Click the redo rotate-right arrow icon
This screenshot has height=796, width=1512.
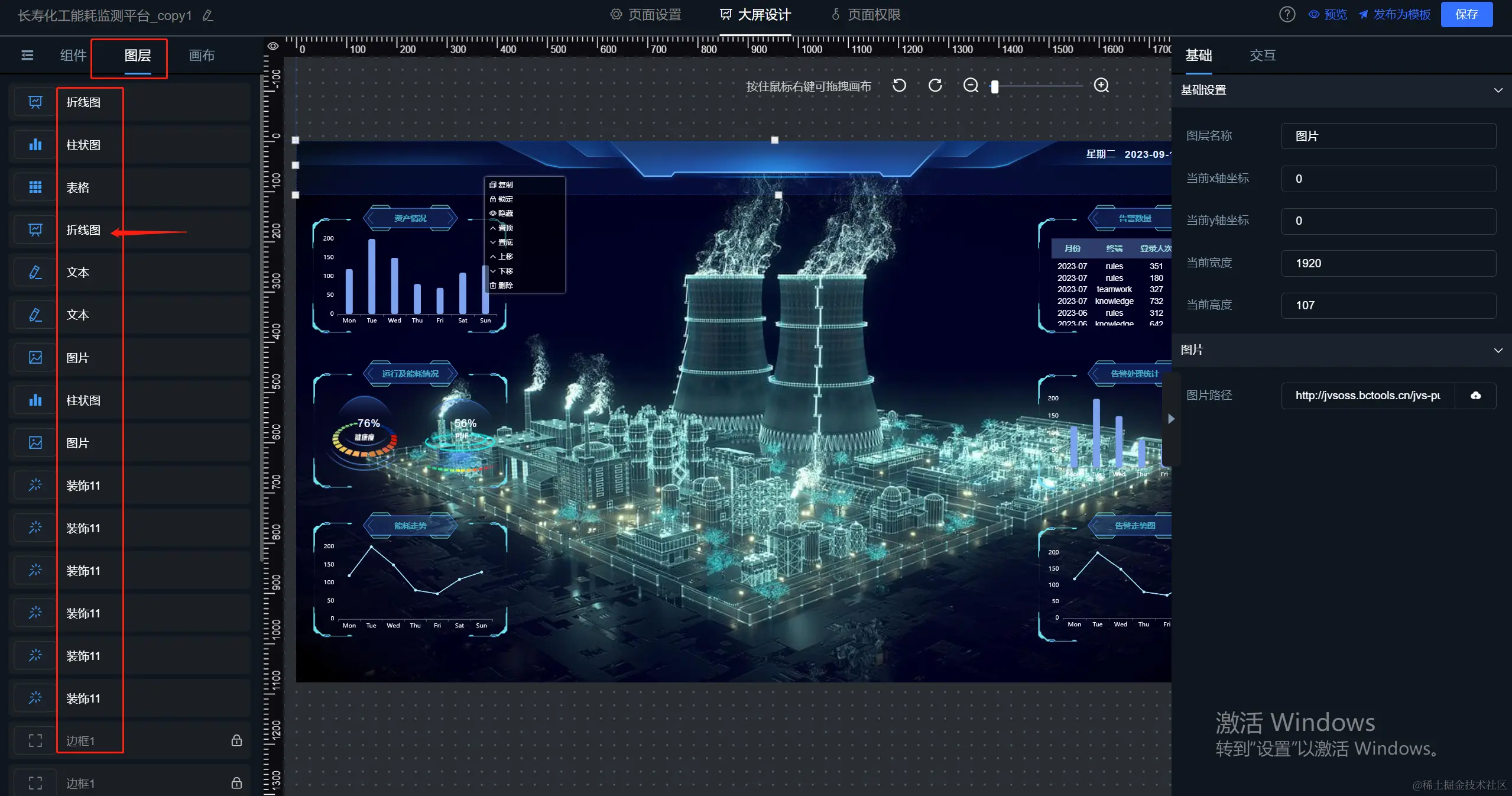[x=935, y=86]
